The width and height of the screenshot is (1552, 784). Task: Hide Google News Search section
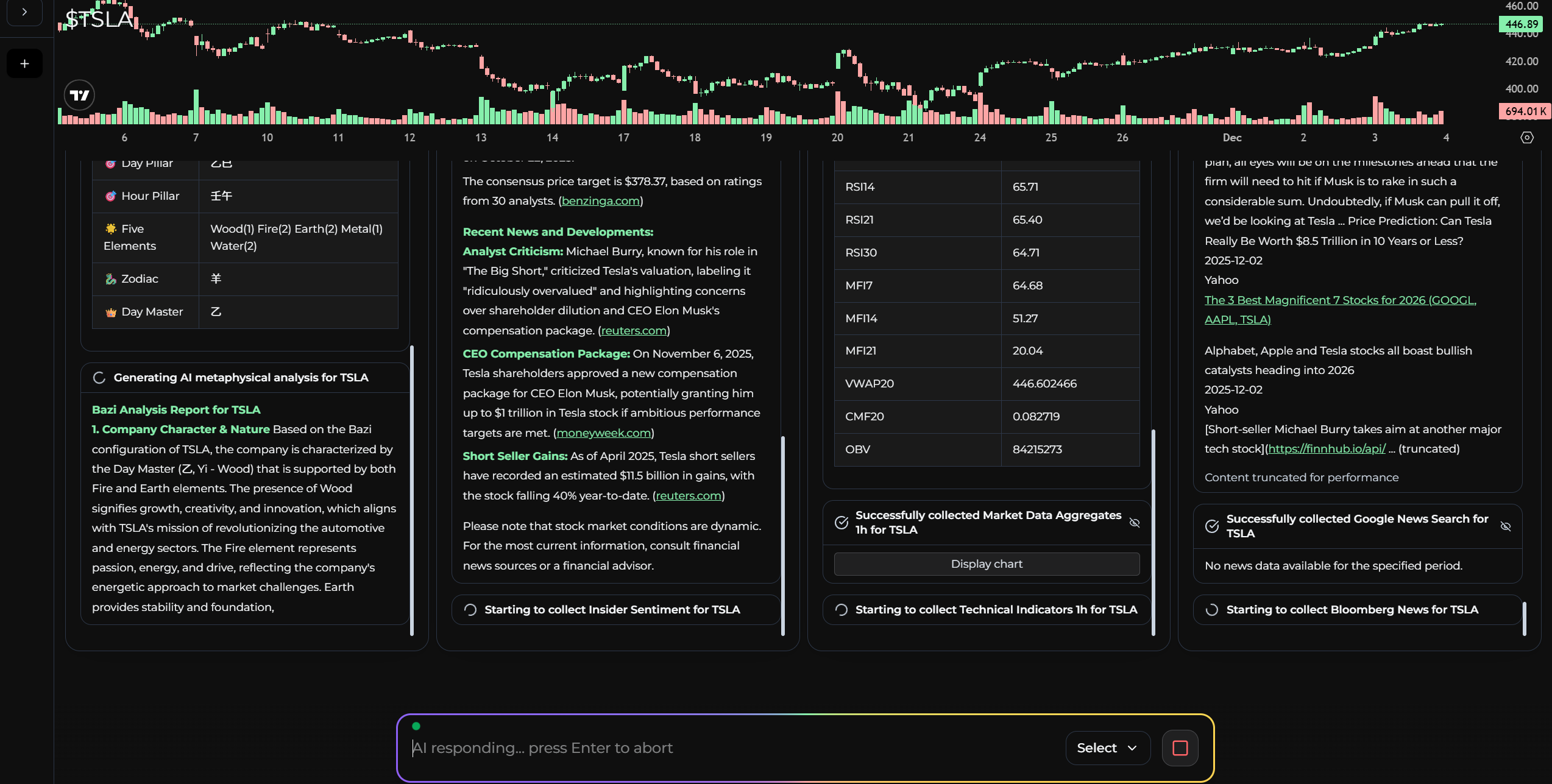point(1505,526)
